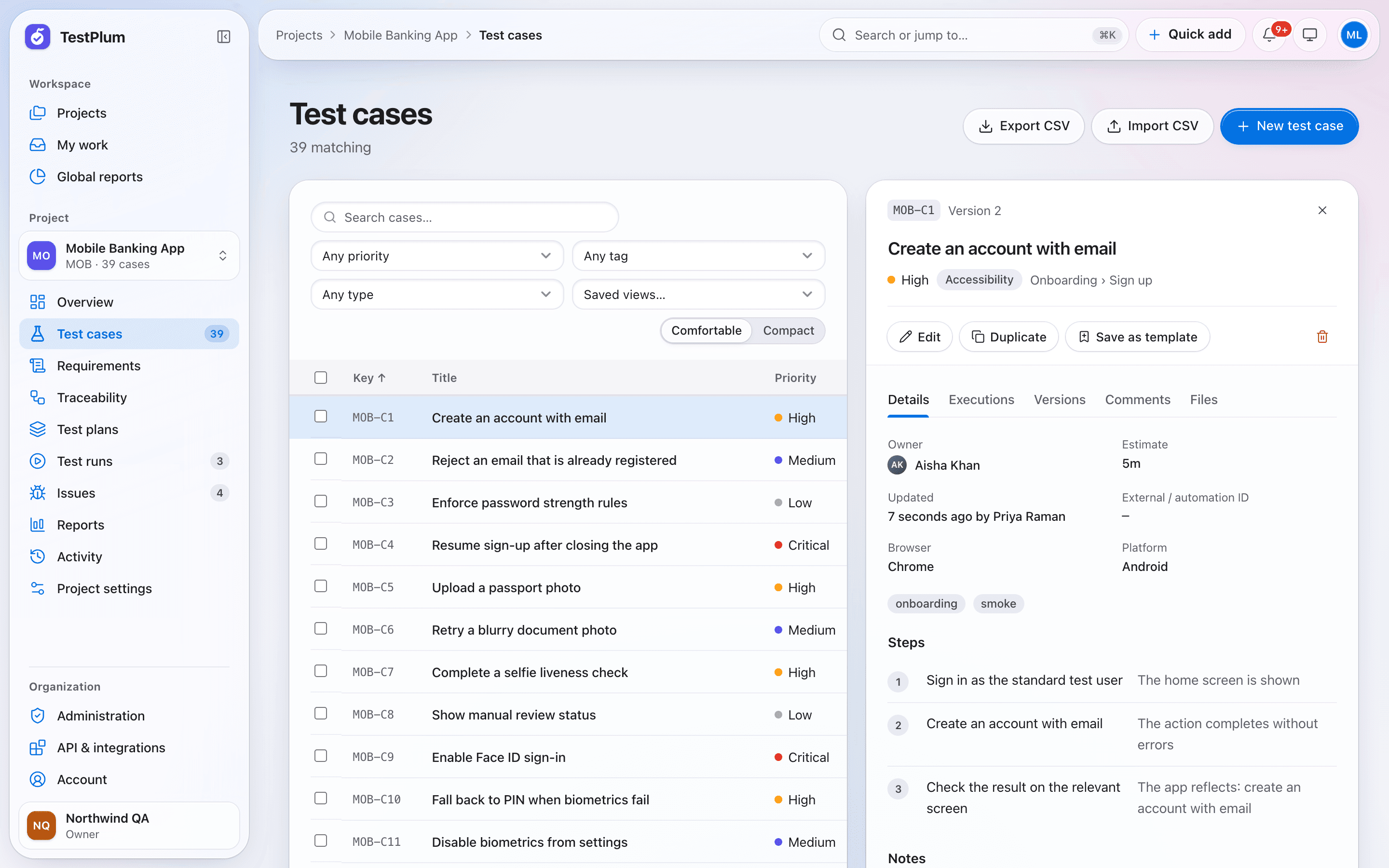The height and width of the screenshot is (868, 1389).
Task: Tick the select-all checkbox in table header
Action: (321, 378)
